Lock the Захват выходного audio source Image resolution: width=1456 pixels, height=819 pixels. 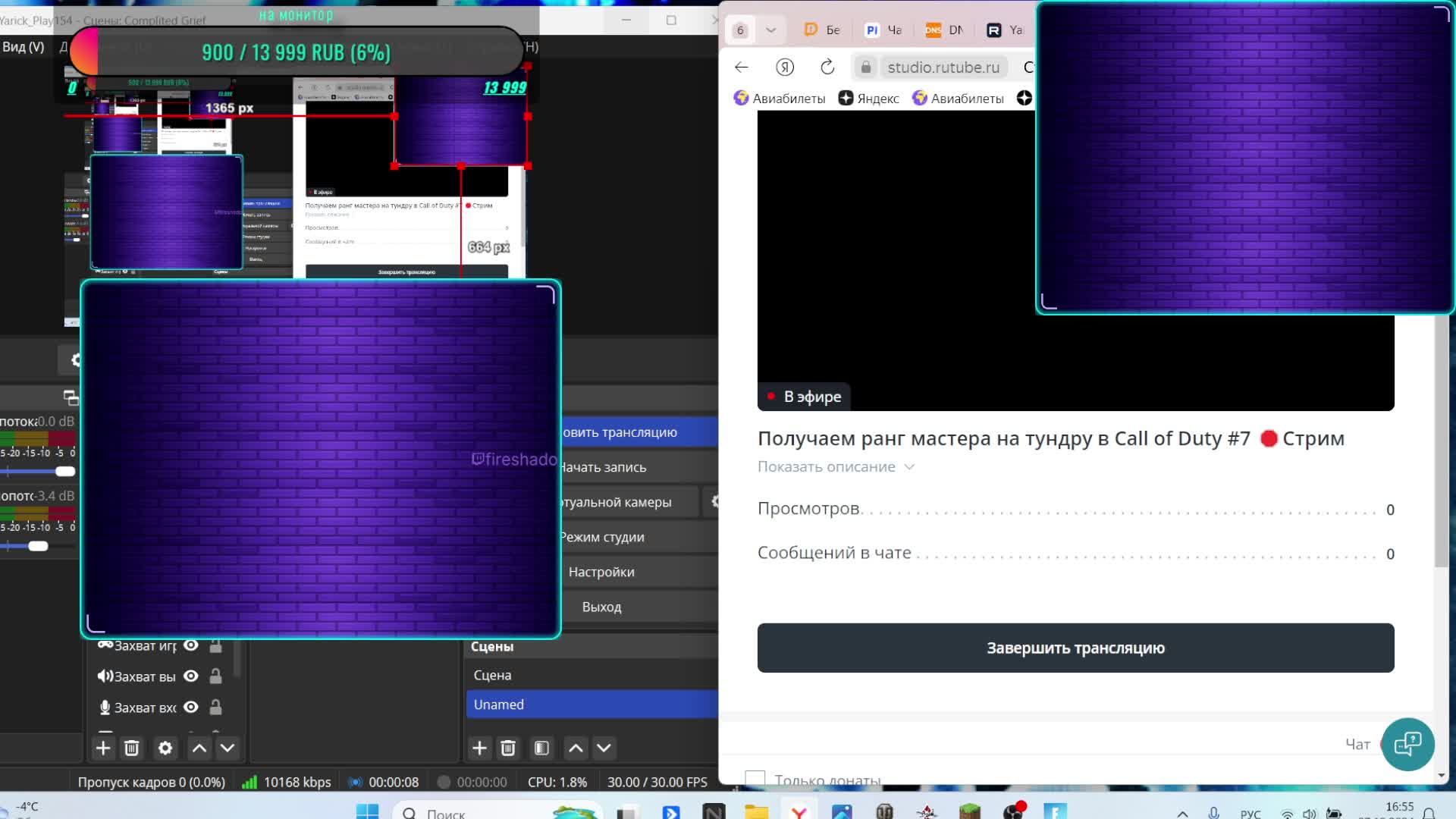[x=215, y=676]
